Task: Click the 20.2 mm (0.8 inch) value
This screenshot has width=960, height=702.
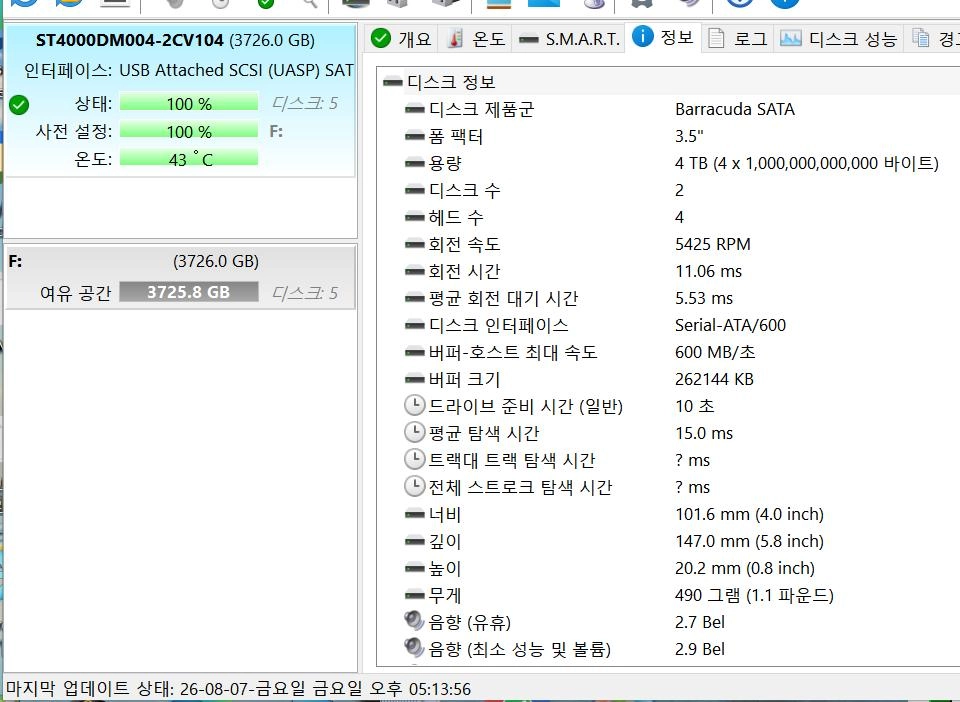Action: pos(744,568)
